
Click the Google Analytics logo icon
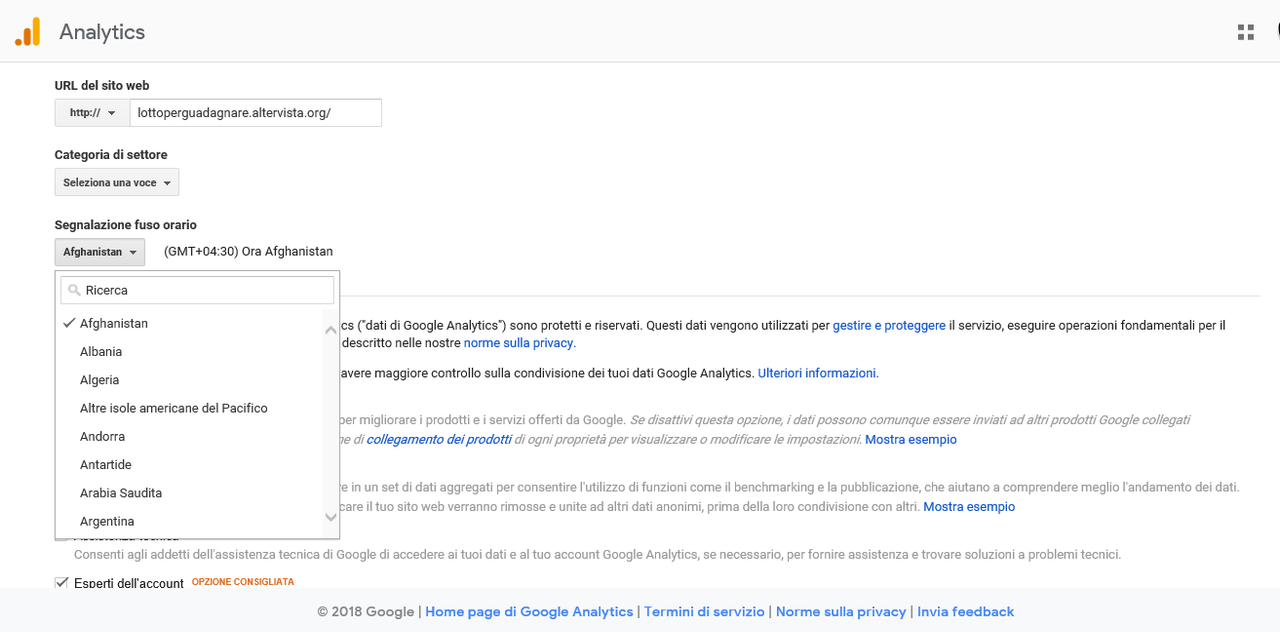point(27,32)
